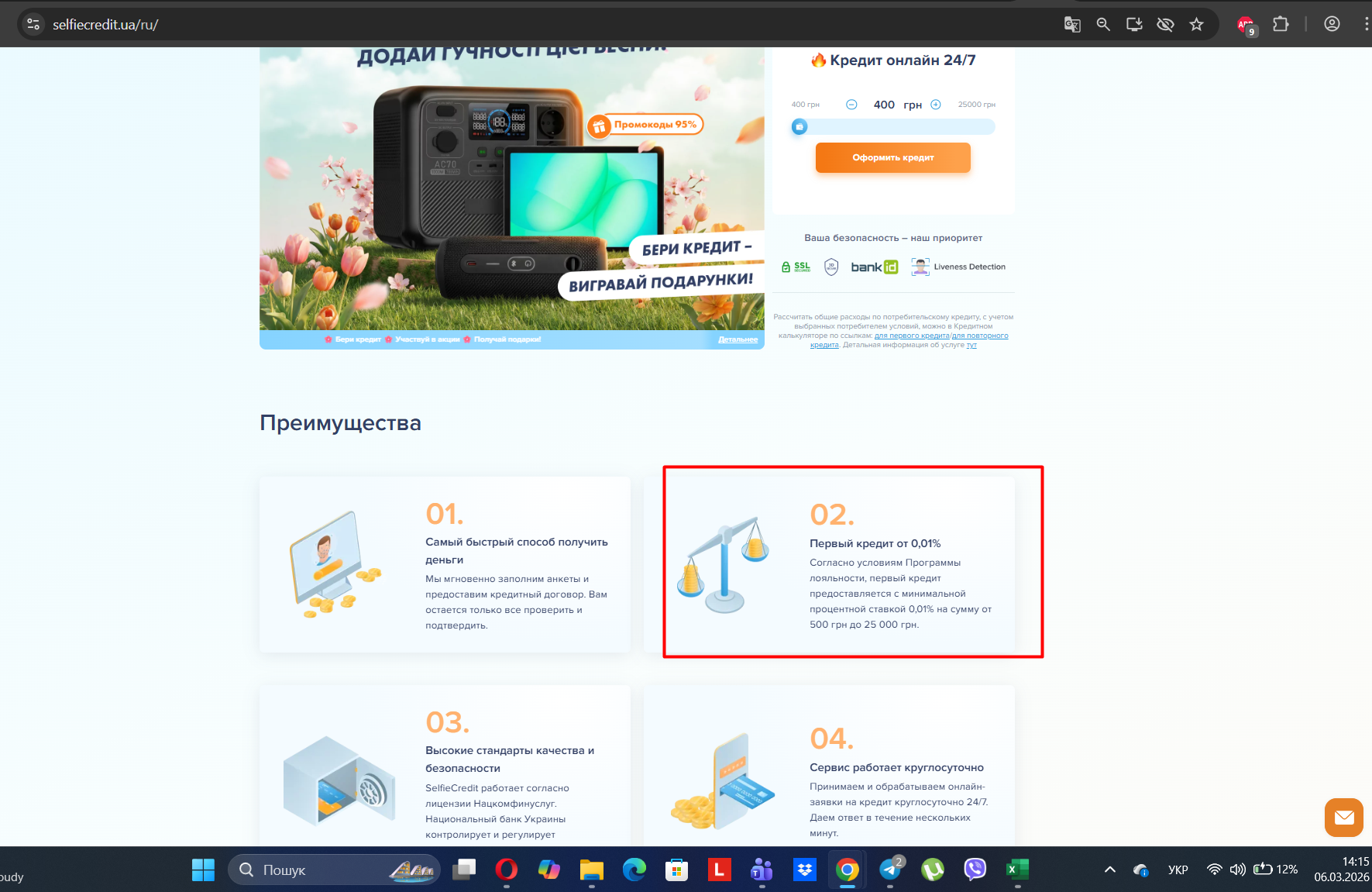The width and height of the screenshot is (1372, 892).
Task: Click the loan amount slider handle
Action: pos(799,127)
